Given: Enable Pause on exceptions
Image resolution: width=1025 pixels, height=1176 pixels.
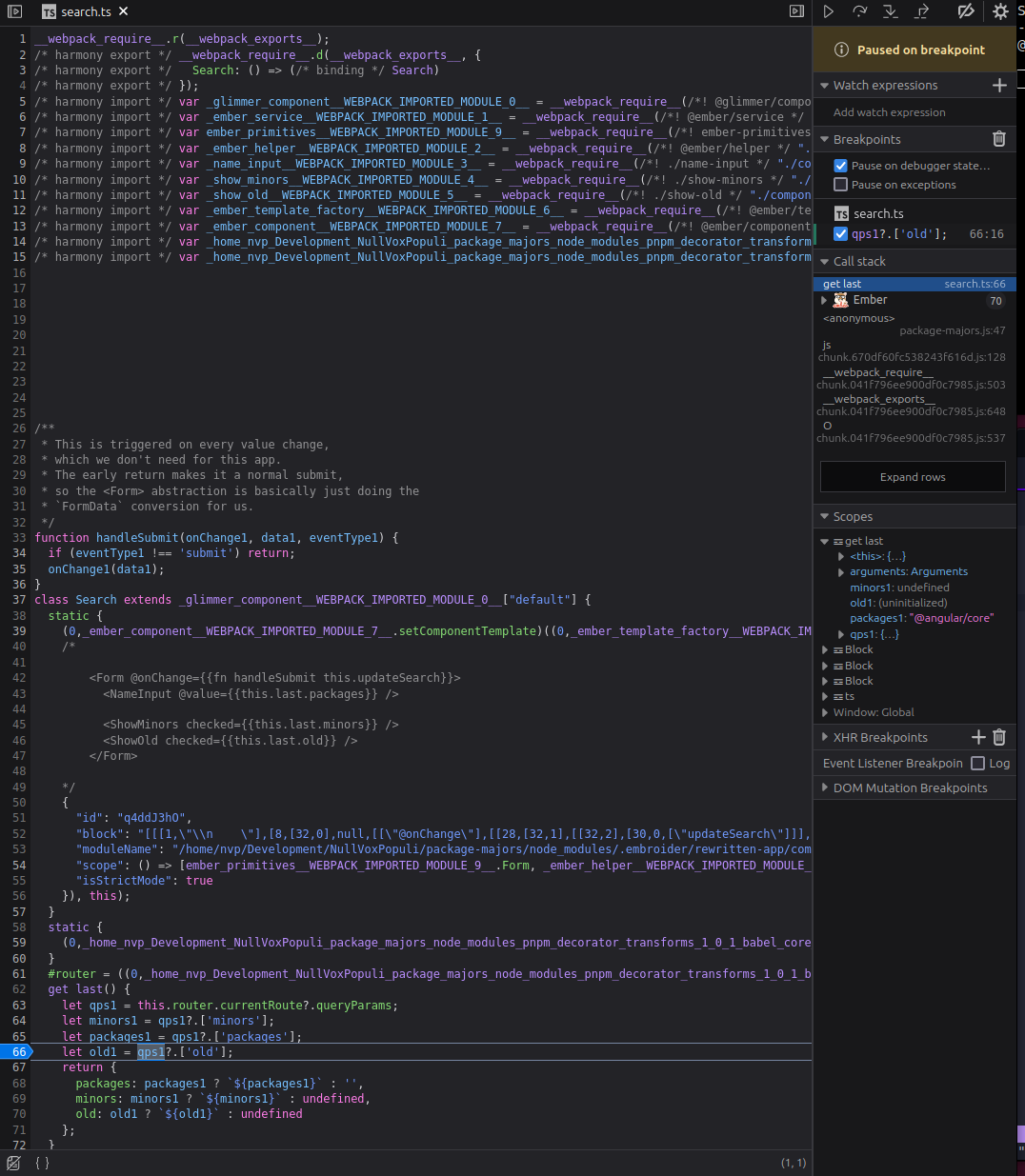Looking at the screenshot, I should 839,184.
